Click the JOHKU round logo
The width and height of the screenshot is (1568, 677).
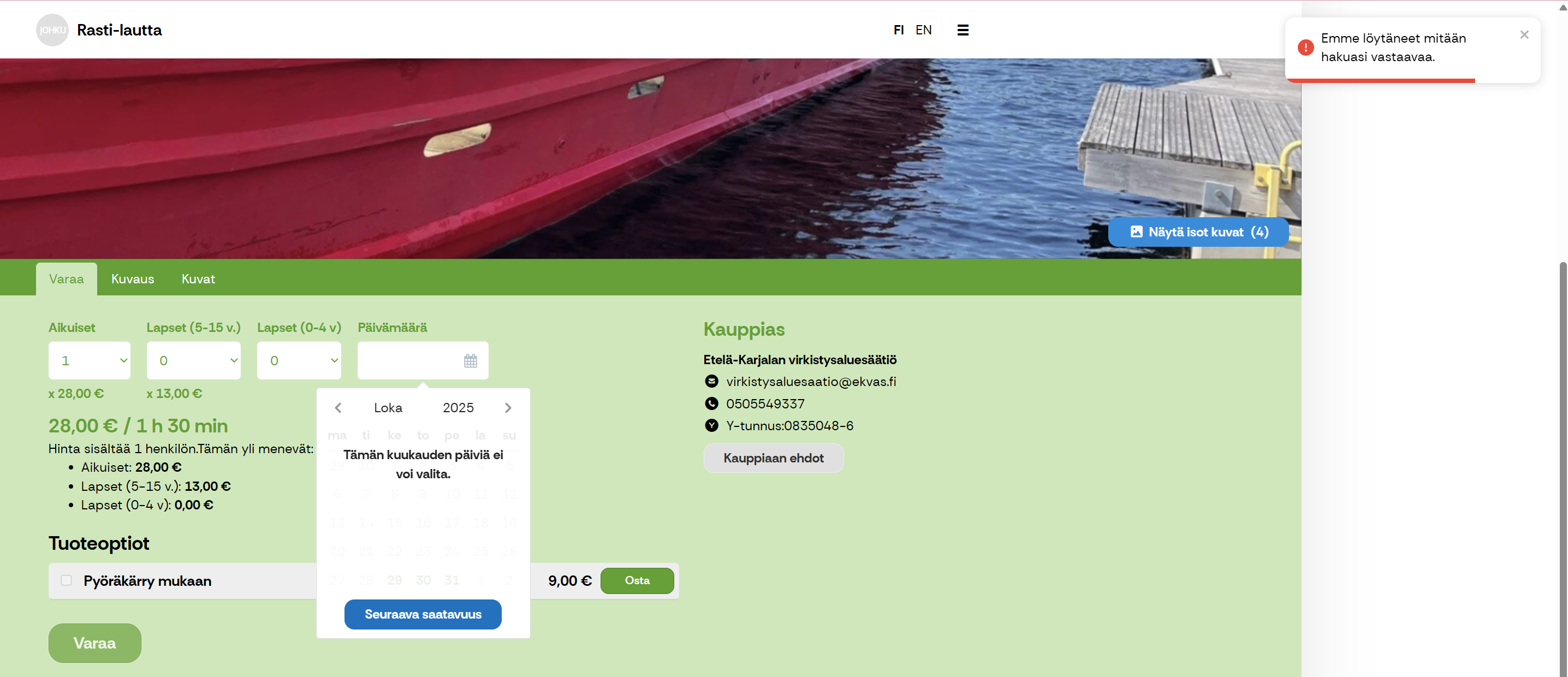click(52, 30)
